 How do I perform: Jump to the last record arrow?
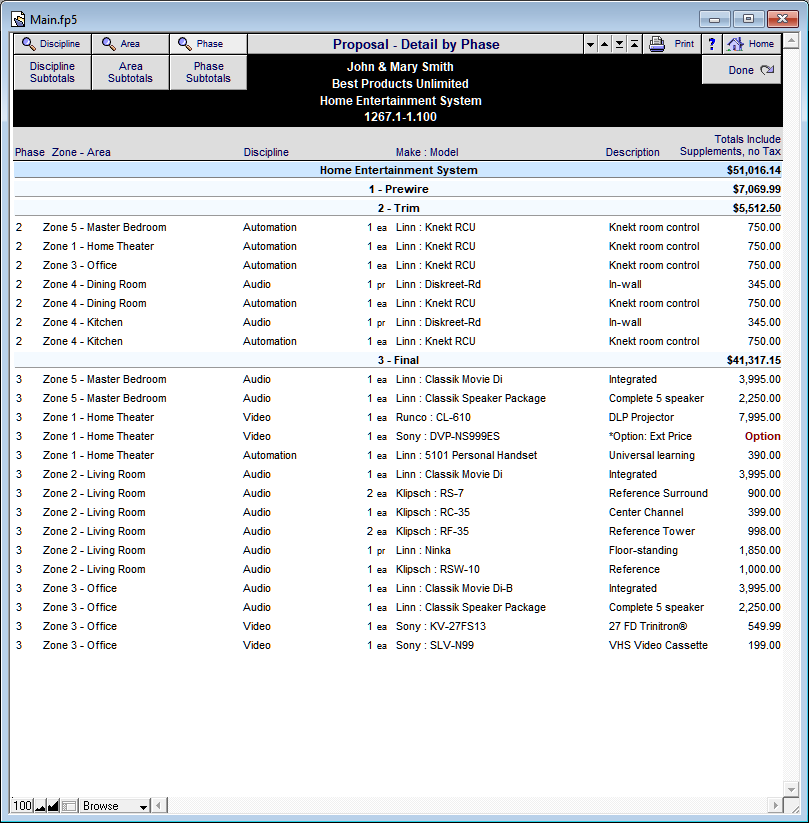[x=619, y=45]
